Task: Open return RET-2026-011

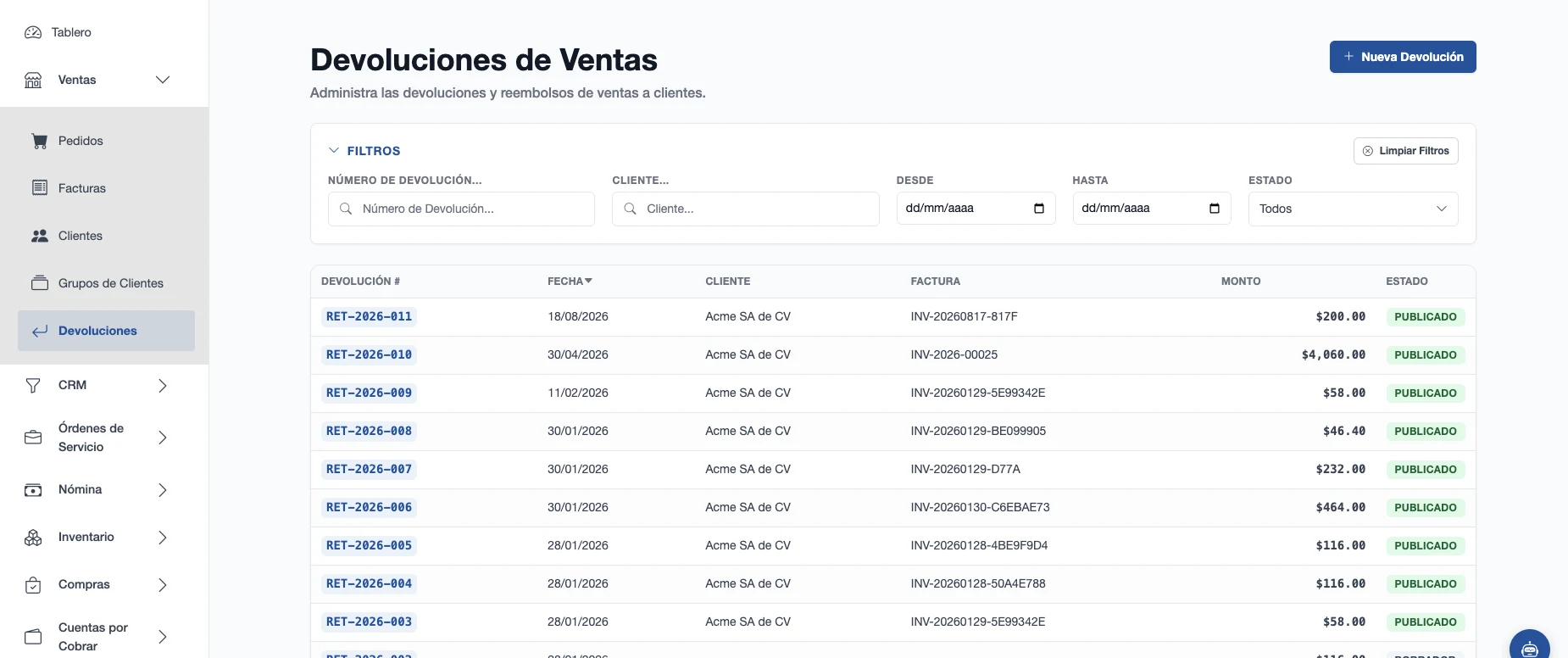Action: pos(369,316)
